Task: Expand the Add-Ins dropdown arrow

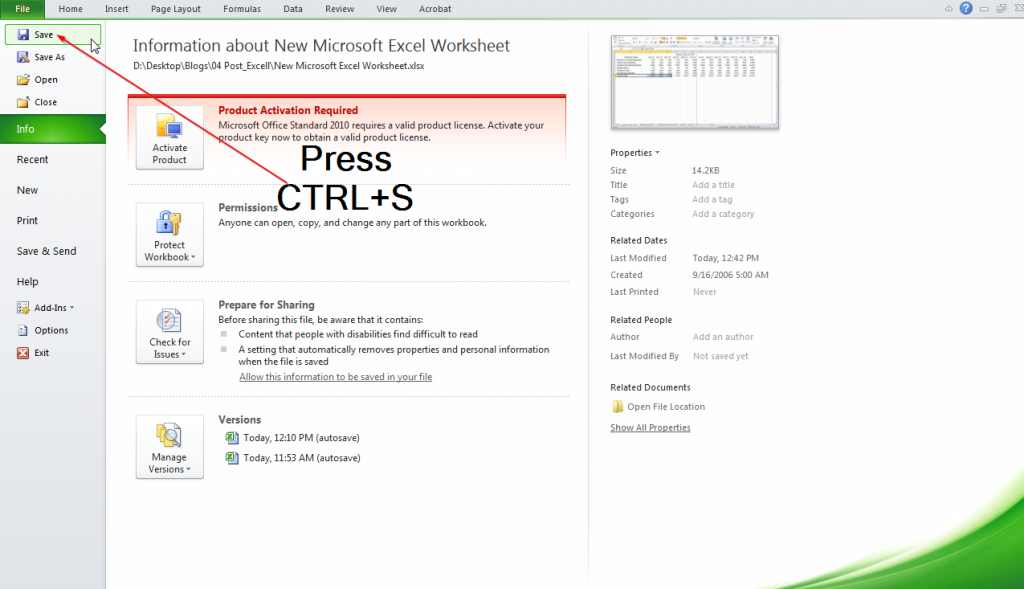Action: click(72, 308)
